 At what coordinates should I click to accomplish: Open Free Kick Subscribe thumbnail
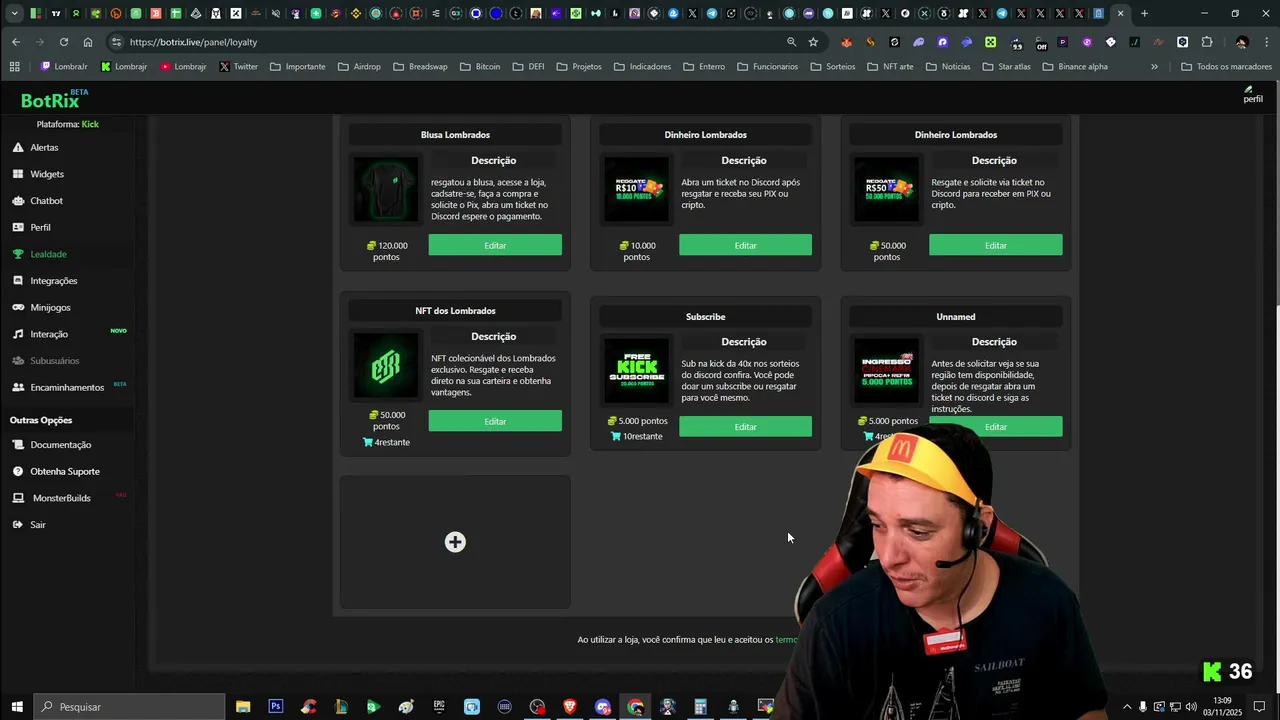(x=636, y=371)
